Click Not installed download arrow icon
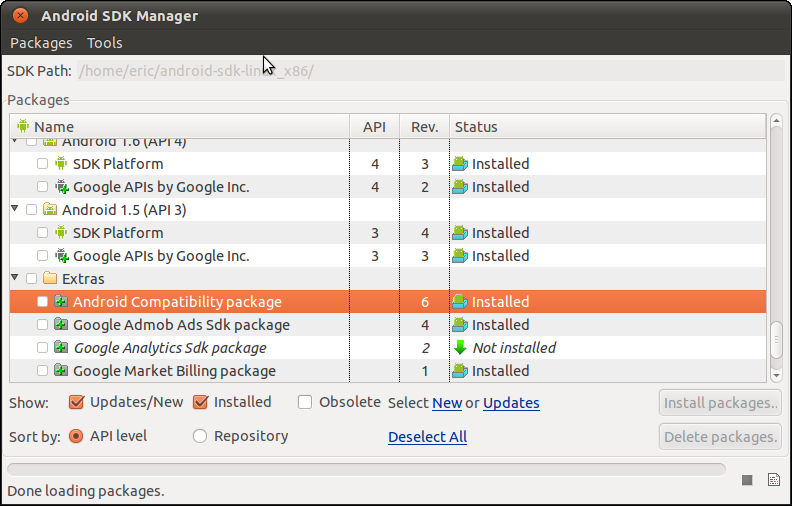This screenshot has height=506, width=792. (460, 347)
